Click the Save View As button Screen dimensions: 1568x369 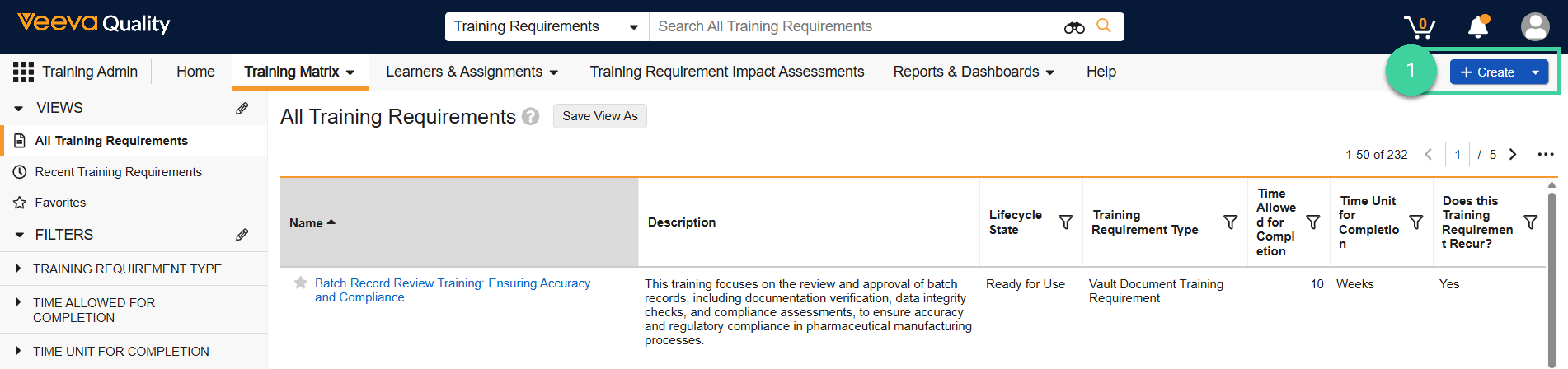click(x=600, y=116)
